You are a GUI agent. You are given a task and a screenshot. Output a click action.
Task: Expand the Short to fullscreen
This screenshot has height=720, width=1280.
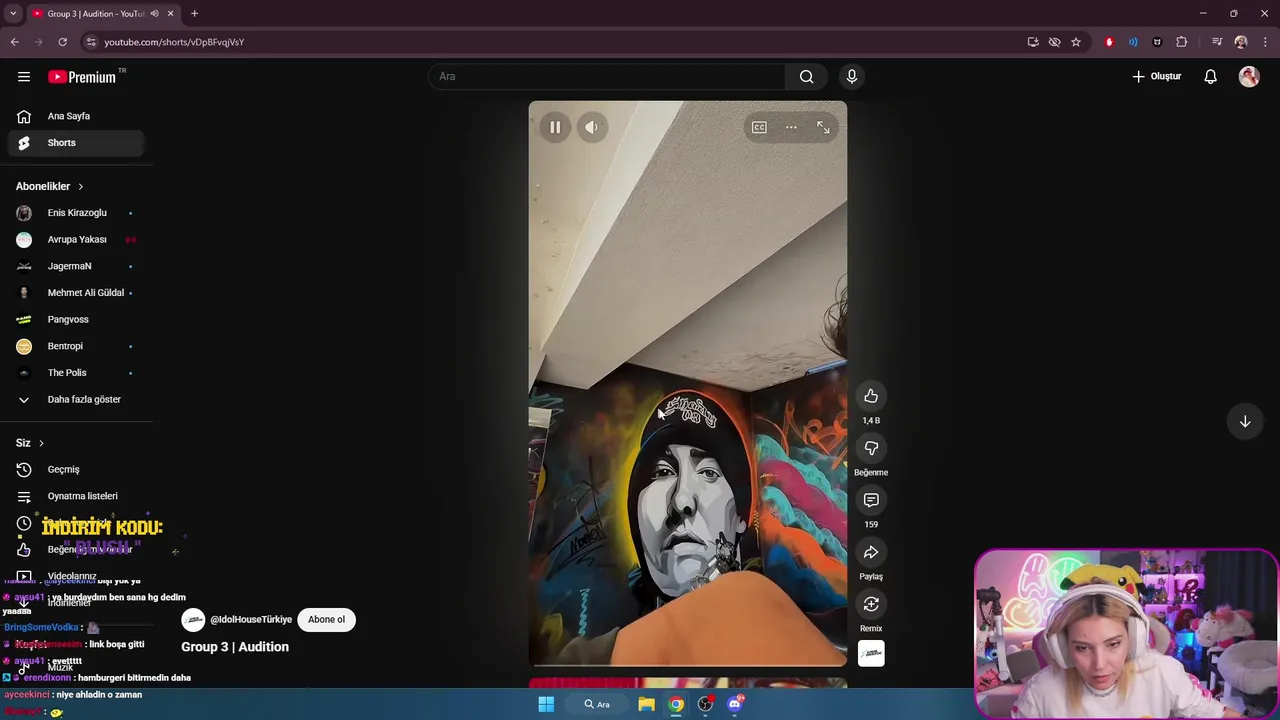pos(823,127)
